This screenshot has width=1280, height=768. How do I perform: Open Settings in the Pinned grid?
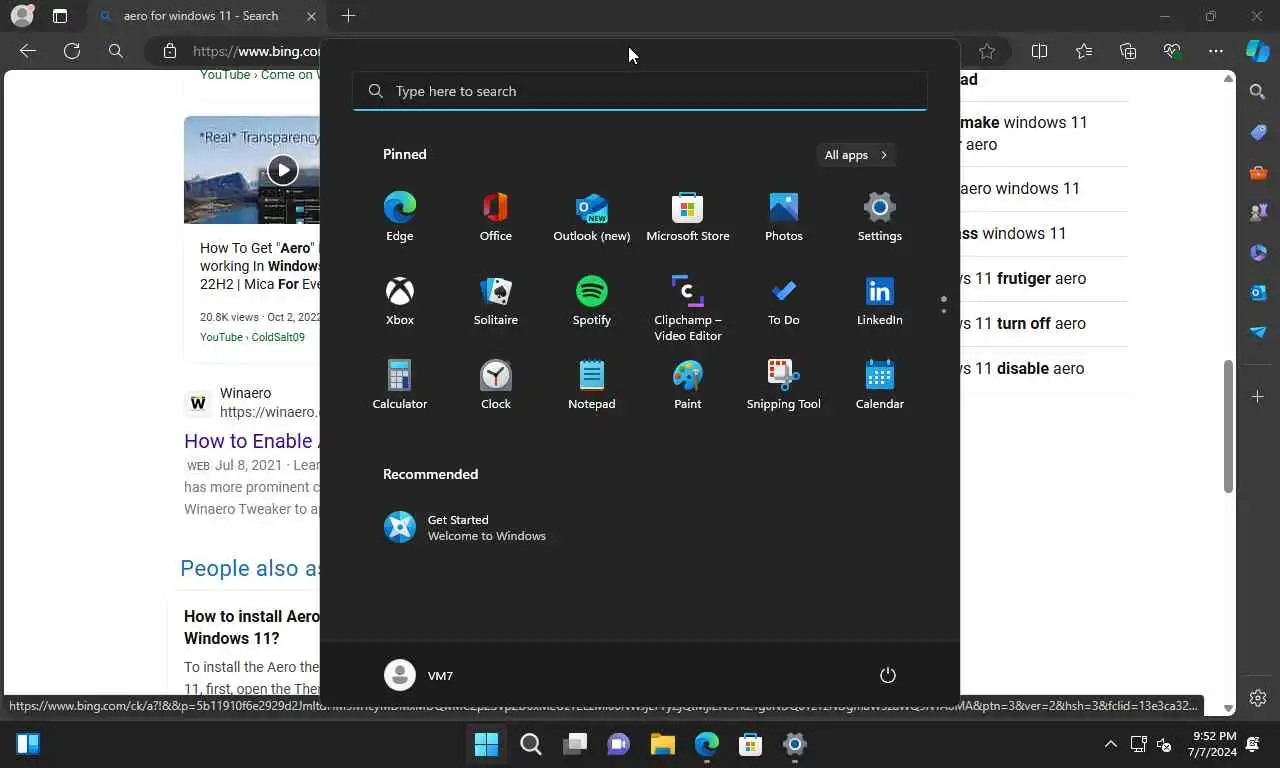[x=880, y=217]
